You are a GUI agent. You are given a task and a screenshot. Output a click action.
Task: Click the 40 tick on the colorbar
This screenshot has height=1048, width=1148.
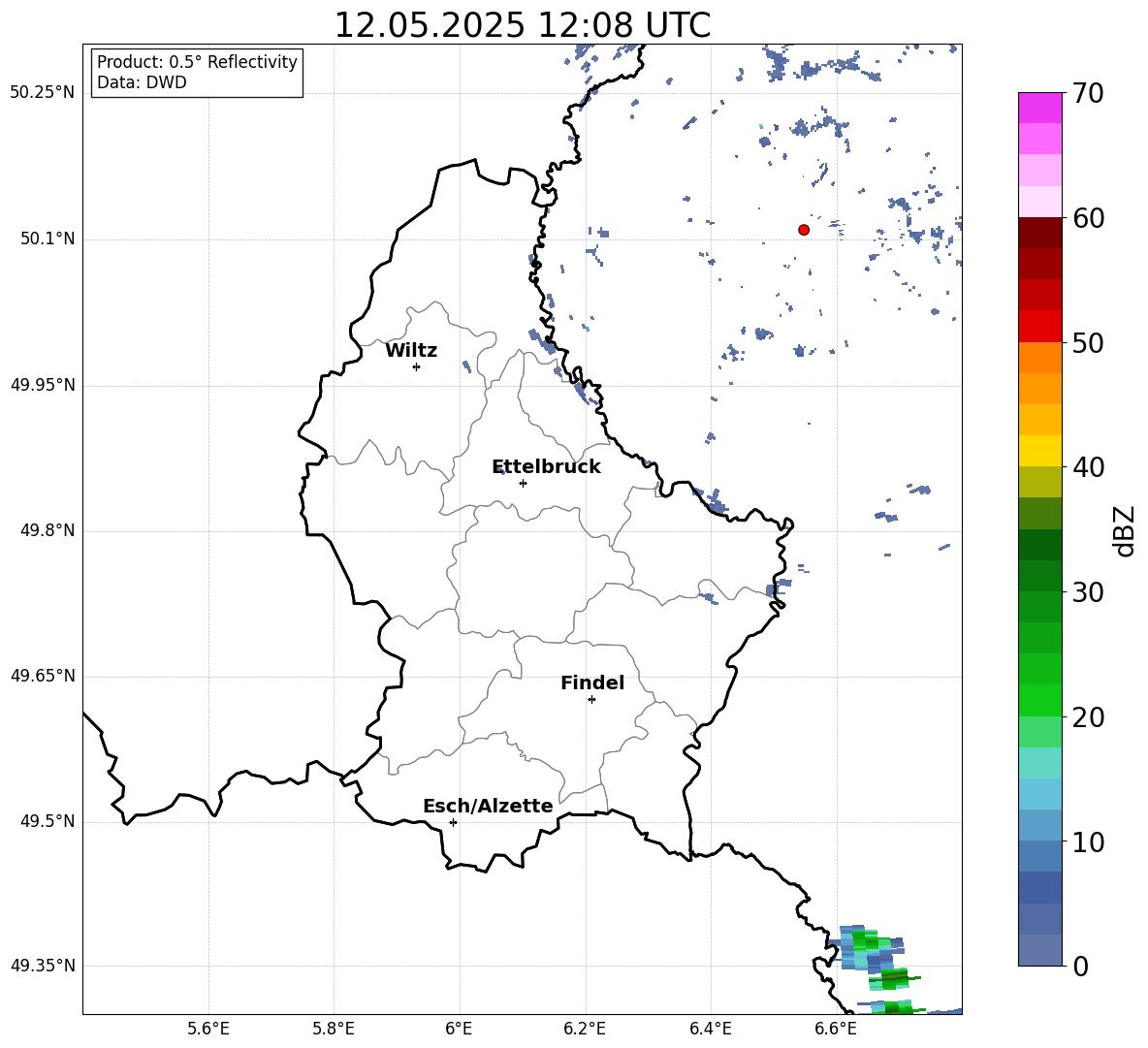(x=1088, y=467)
